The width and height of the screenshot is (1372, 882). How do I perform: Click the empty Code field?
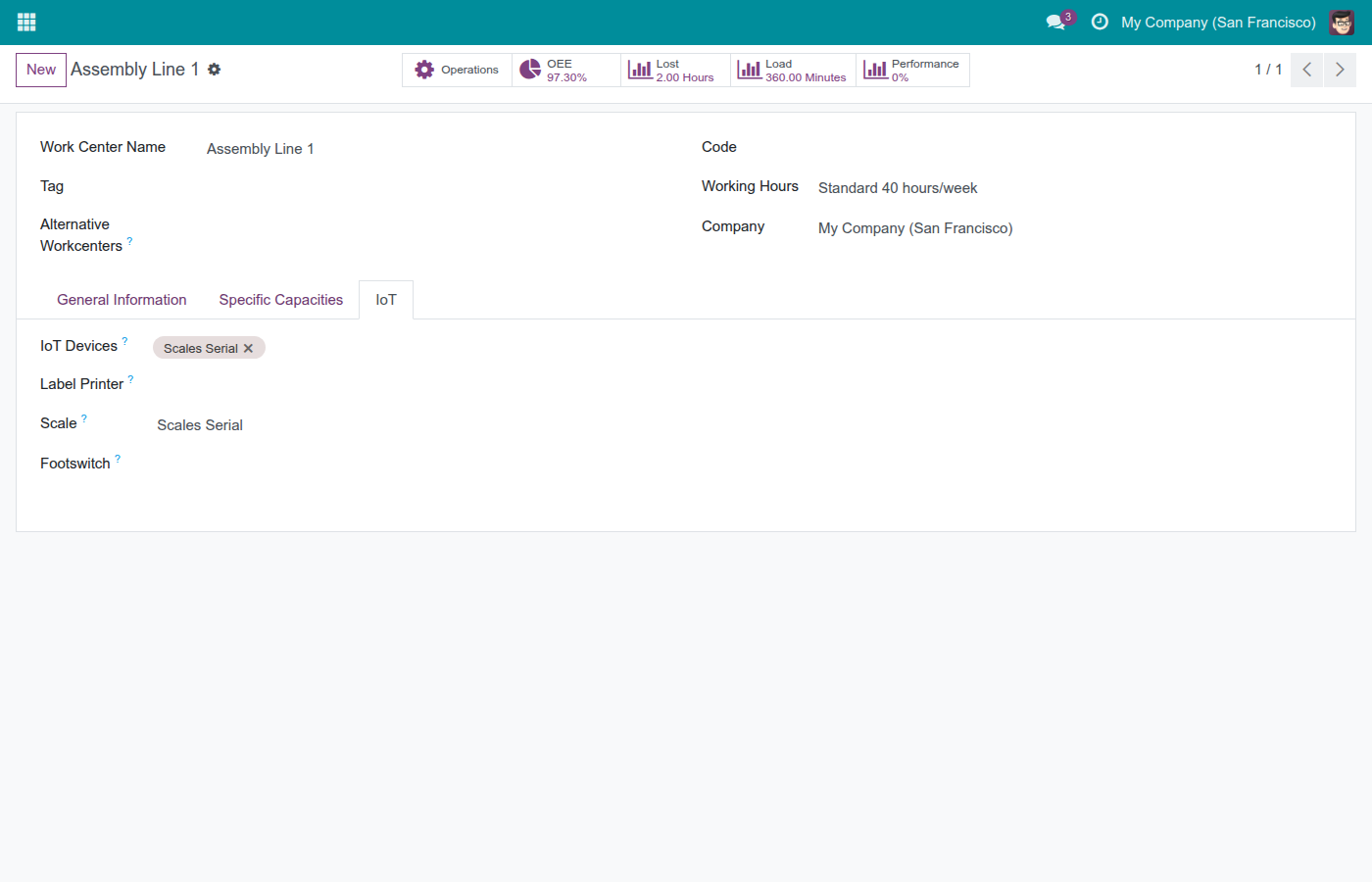[x=1073, y=147]
